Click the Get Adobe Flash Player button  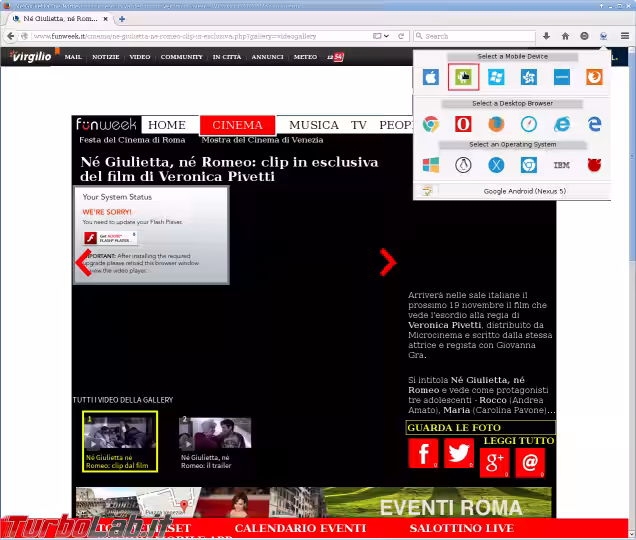click(x=110, y=238)
